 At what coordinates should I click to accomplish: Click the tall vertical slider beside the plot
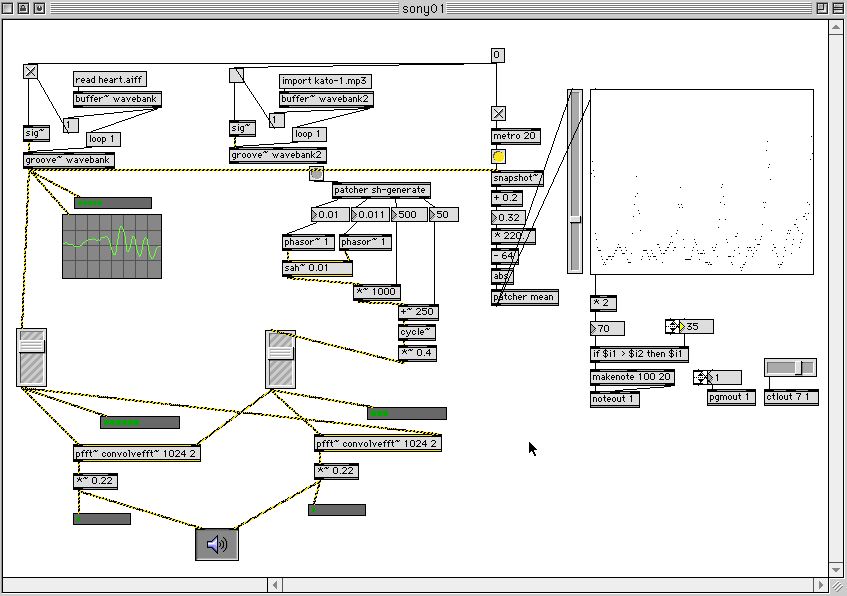click(x=575, y=180)
